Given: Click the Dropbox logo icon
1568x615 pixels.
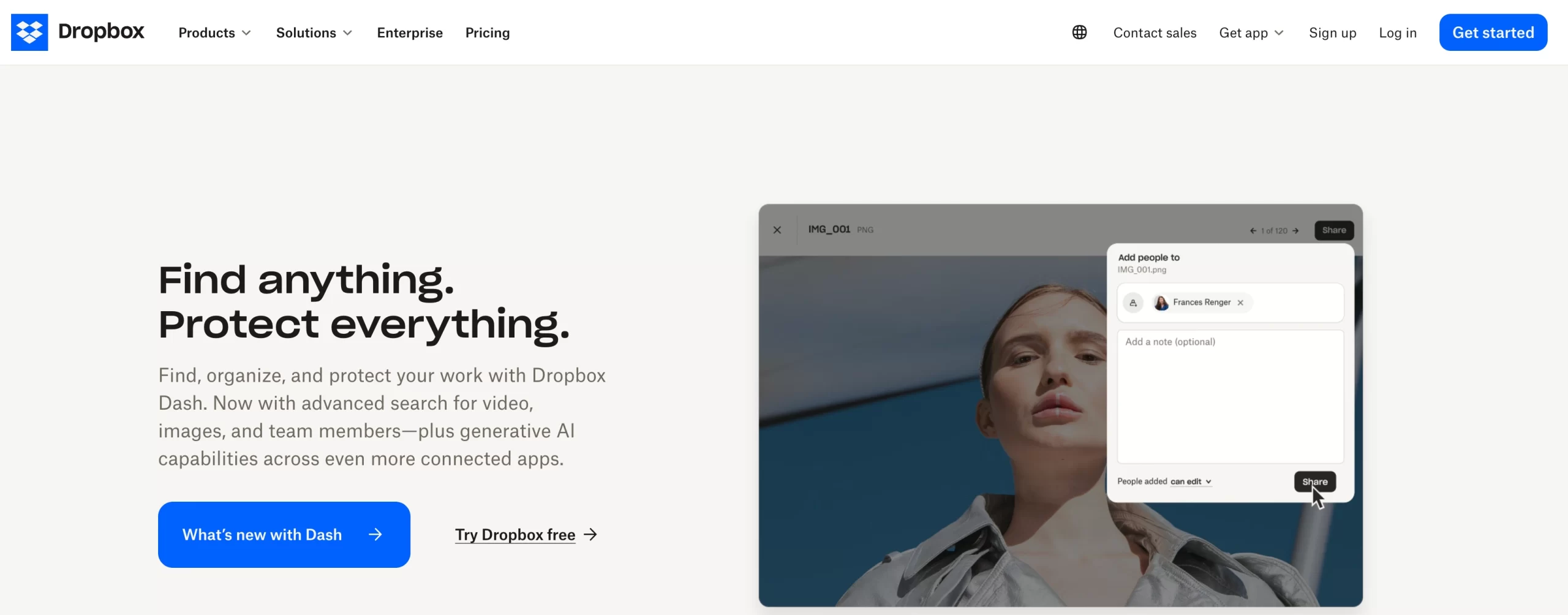Looking at the screenshot, I should pos(29,32).
